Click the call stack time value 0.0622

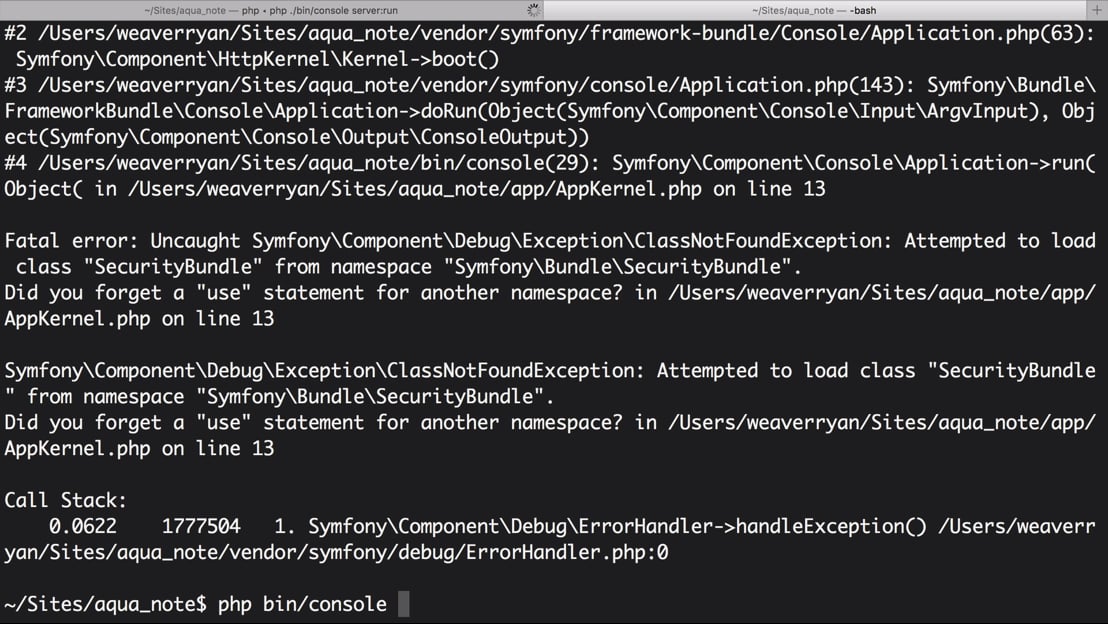coord(83,526)
